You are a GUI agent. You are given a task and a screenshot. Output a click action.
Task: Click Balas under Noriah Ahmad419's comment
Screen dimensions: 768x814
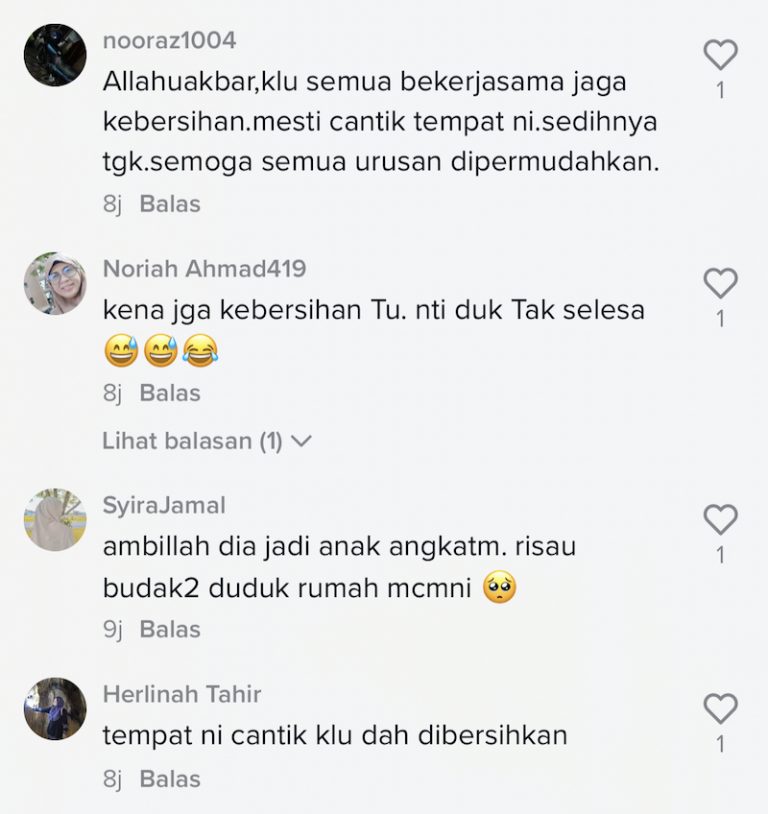point(170,393)
